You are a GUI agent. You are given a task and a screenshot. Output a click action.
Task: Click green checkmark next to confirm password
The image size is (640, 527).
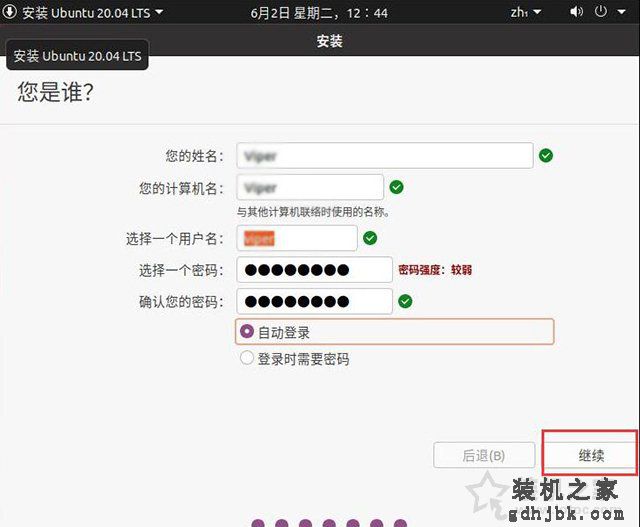(405, 301)
